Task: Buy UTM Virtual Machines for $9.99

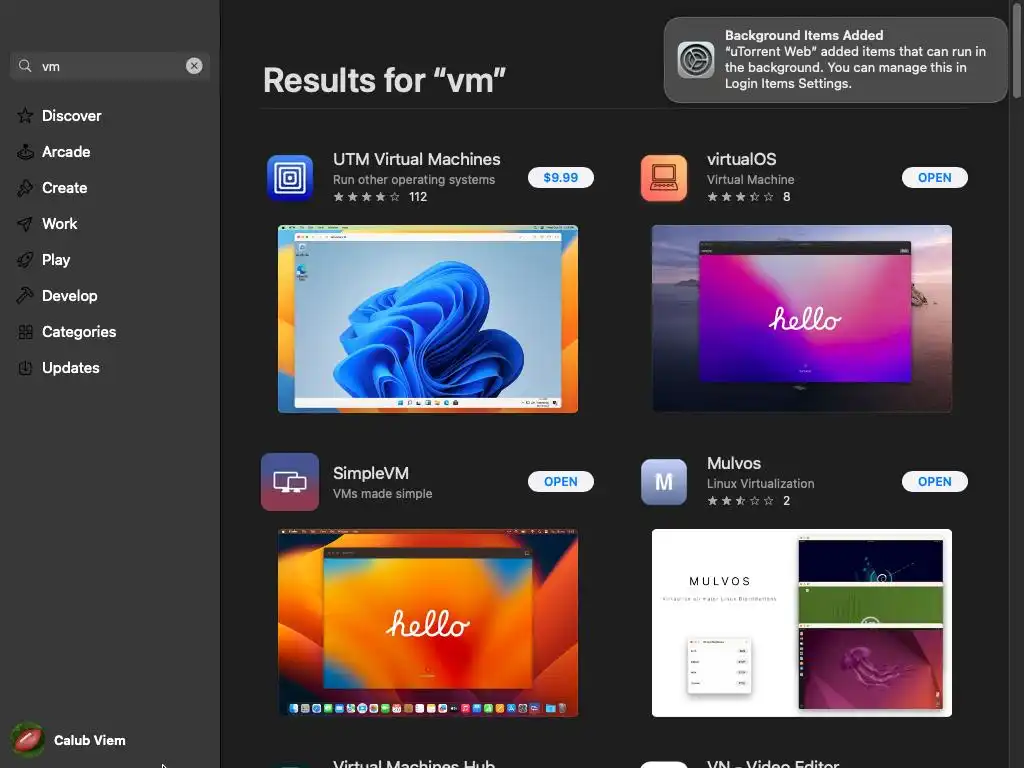Action: pyautogui.click(x=560, y=178)
